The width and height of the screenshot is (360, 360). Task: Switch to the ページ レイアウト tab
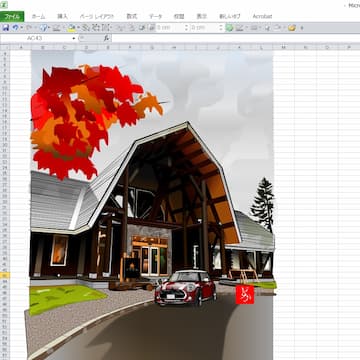click(97, 16)
